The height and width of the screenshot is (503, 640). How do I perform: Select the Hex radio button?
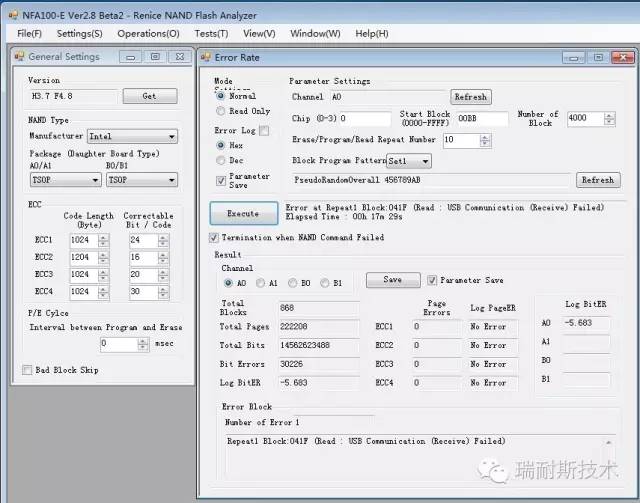pos(221,145)
